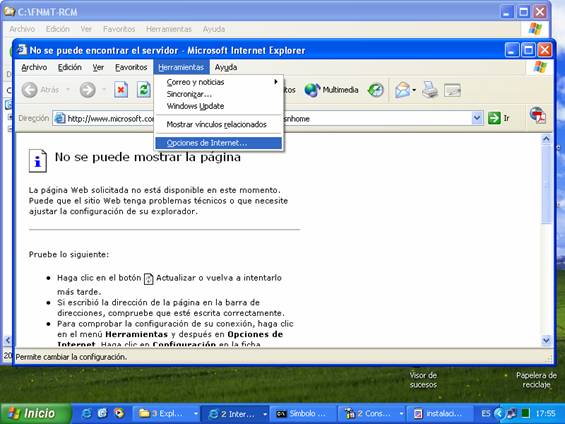Viewport: 565px width, 424px height.
Task: Select Windows Update menu entry
Action: (x=218, y=106)
